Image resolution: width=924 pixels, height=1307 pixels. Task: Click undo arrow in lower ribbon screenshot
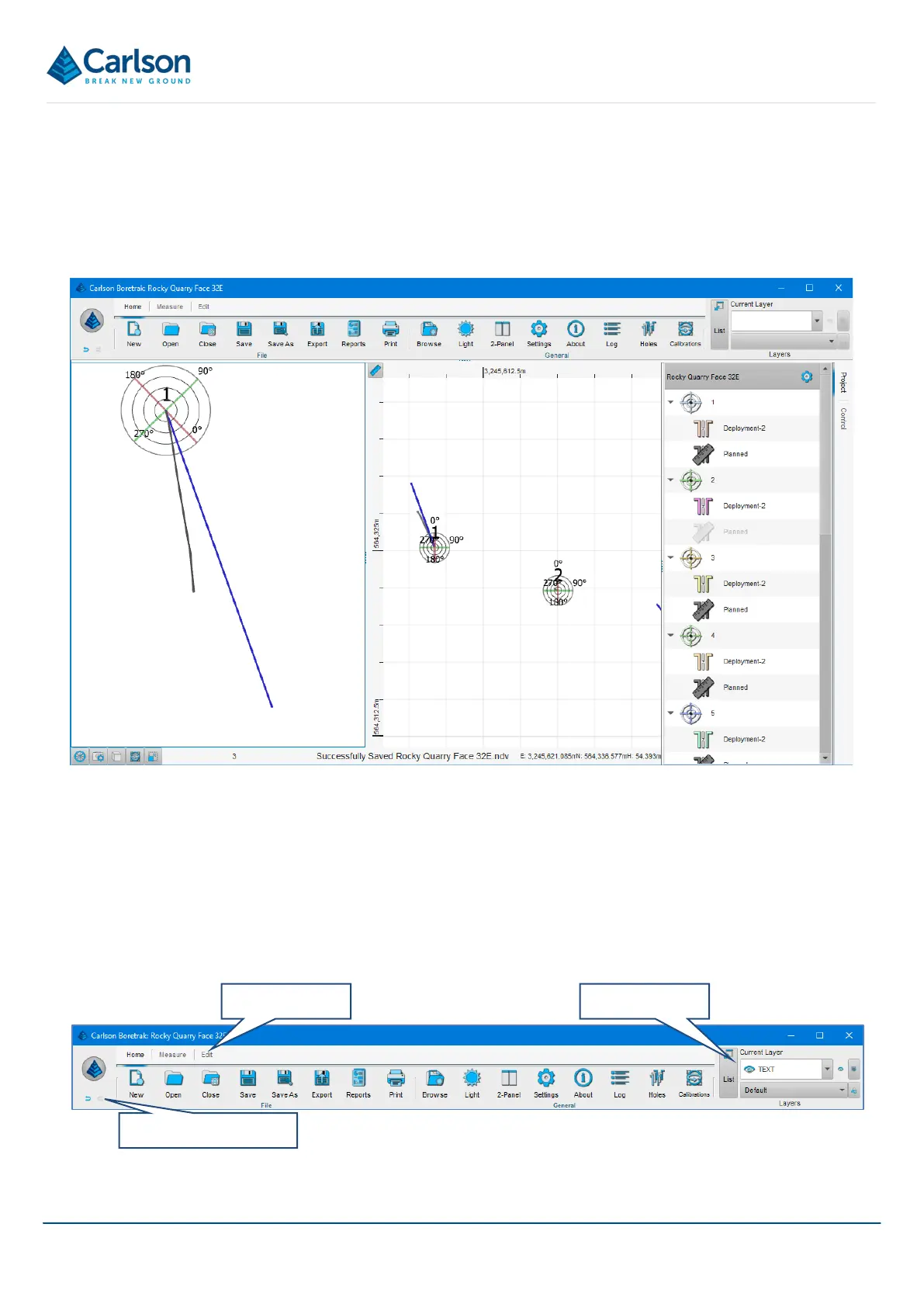coord(88,1098)
